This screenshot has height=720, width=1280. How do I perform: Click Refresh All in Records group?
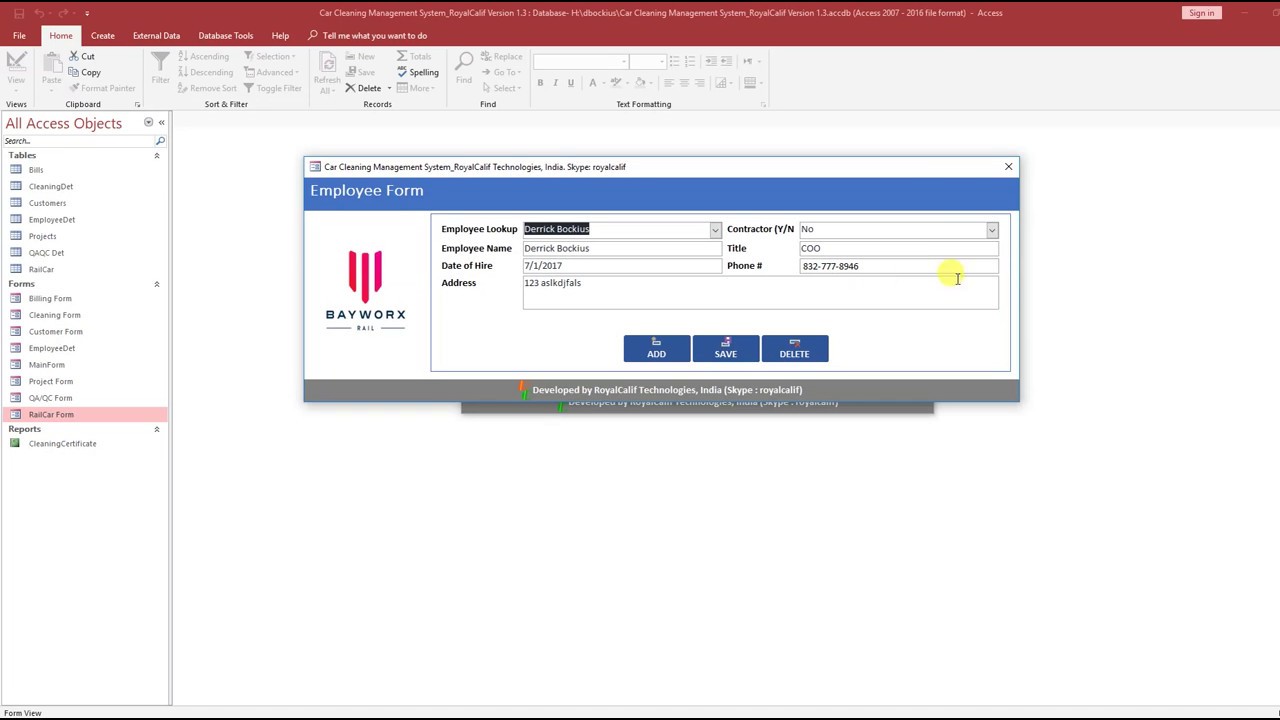coord(327,71)
